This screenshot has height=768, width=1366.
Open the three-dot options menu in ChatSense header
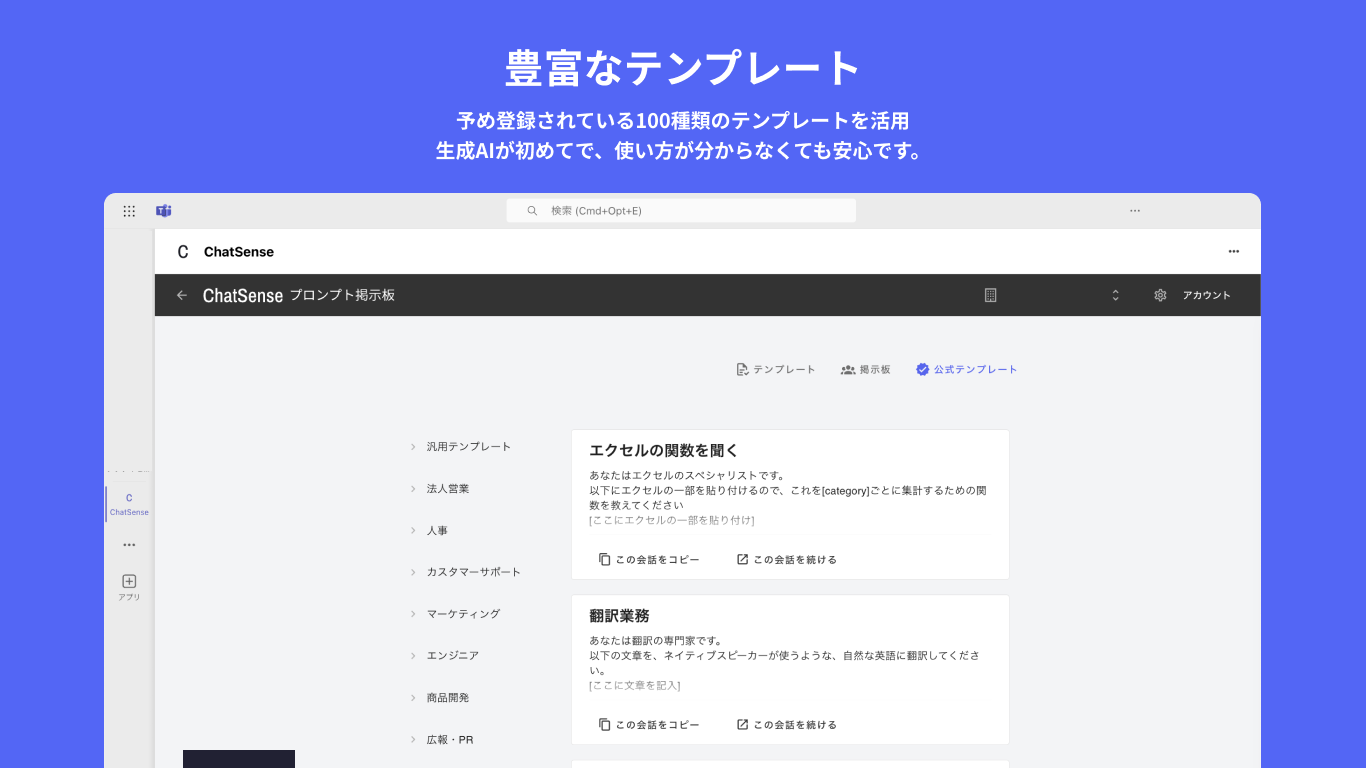pos(1233,251)
